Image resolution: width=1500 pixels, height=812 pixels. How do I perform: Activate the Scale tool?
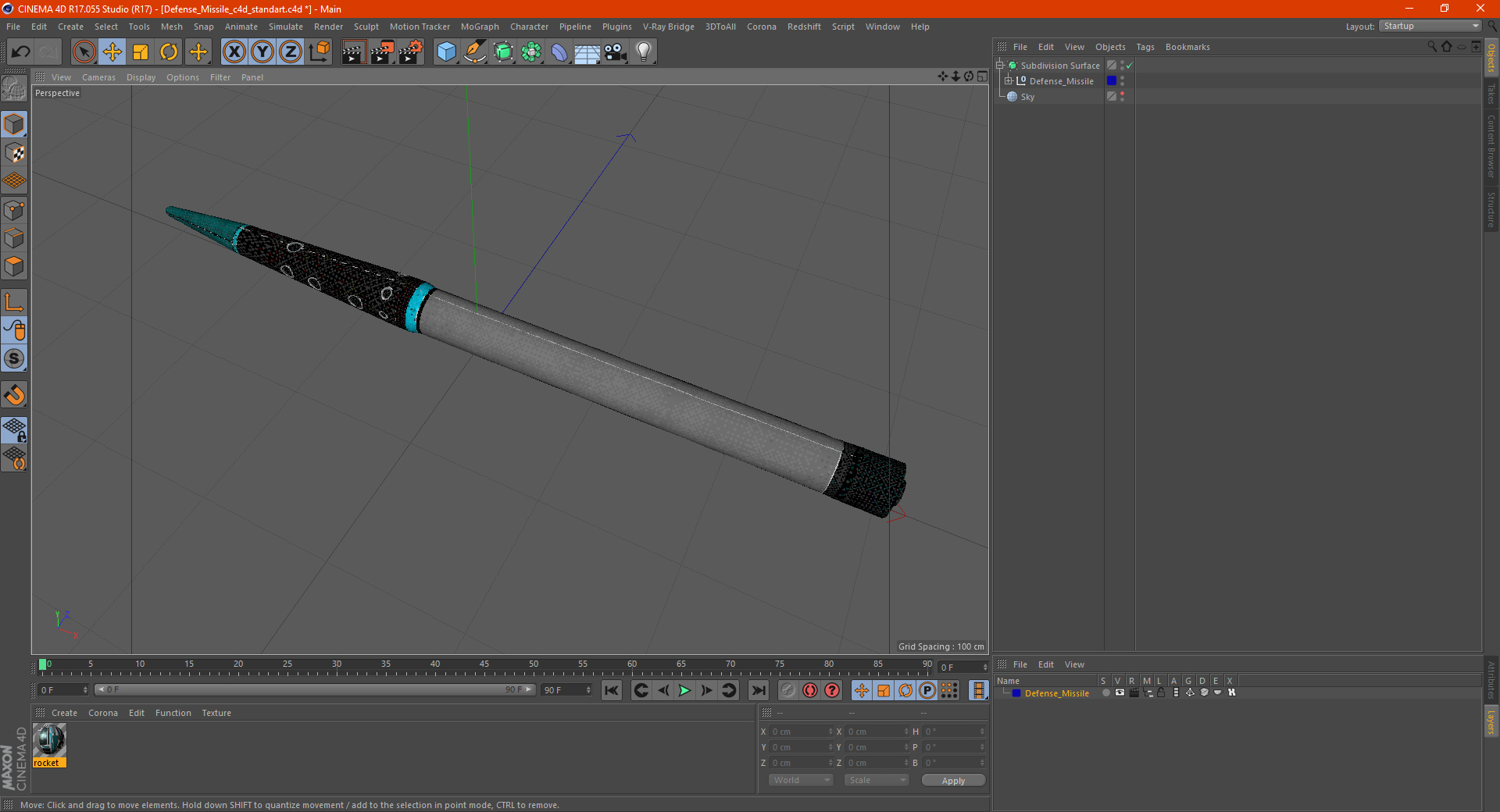coord(141,52)
